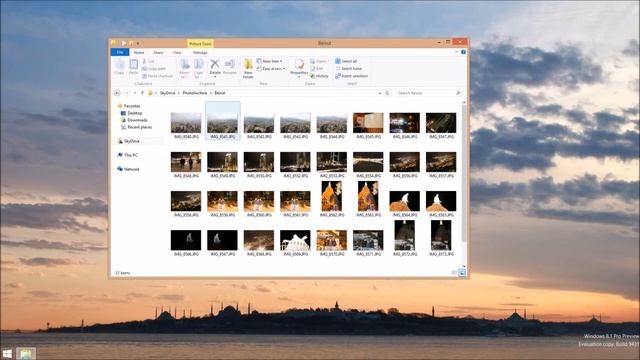Create a New folder
Viewport: 640px width, 360px height.
click(248, 68)
